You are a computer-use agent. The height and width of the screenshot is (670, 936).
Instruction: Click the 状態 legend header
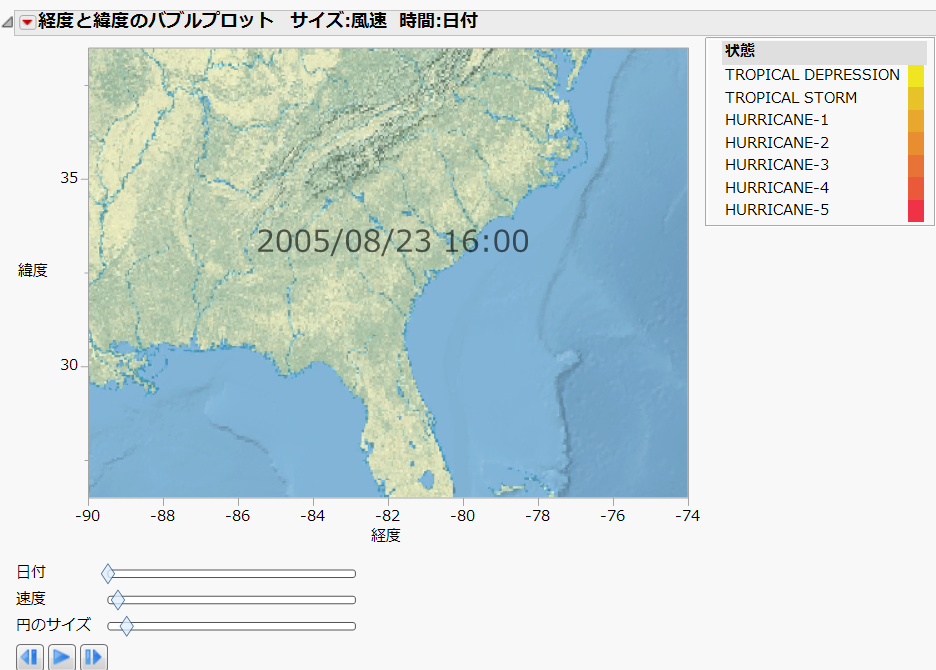click(x=741, y=52)
